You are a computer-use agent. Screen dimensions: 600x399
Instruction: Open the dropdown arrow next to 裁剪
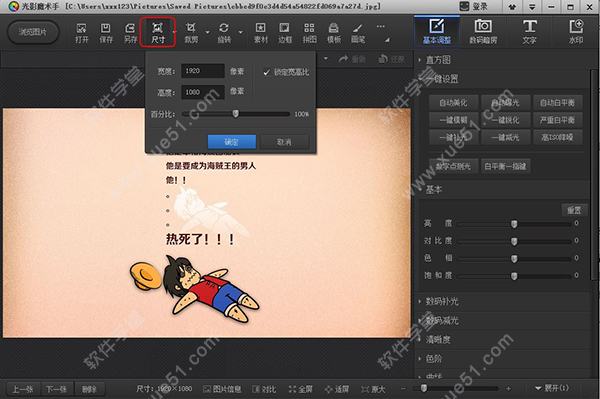[x=208, y=32]
